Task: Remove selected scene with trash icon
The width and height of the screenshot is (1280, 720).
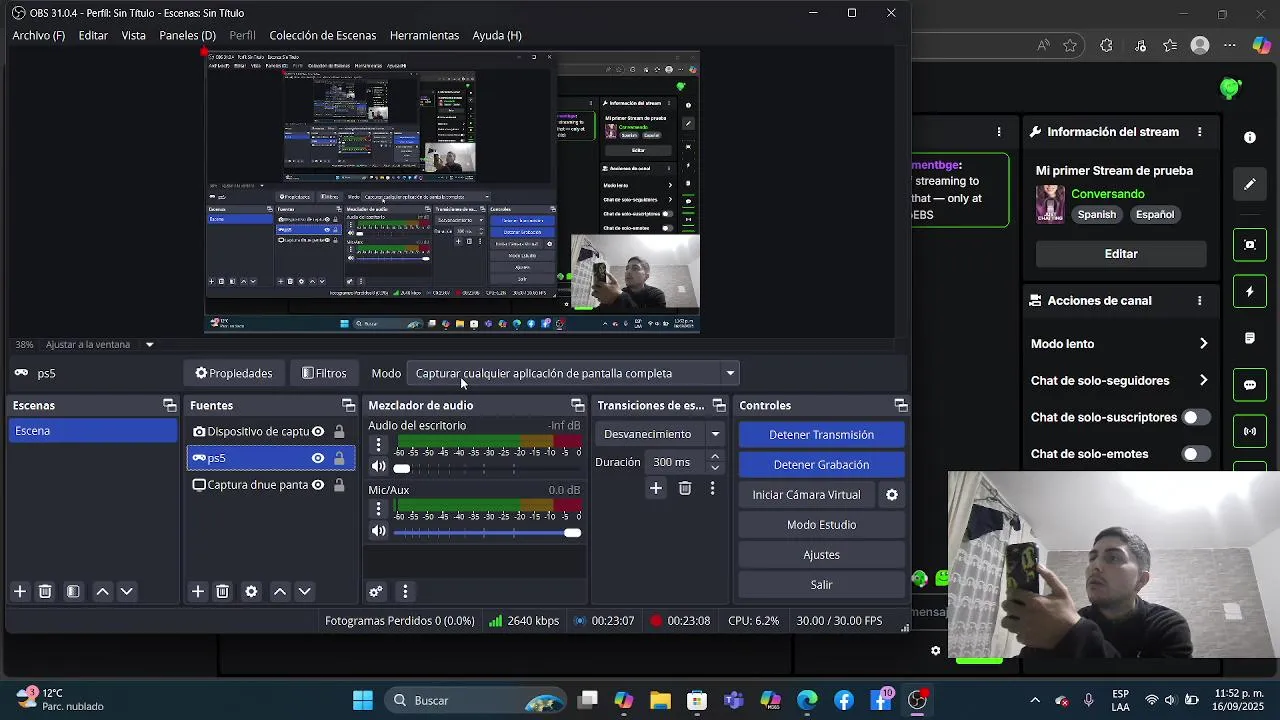Action: 45,591
